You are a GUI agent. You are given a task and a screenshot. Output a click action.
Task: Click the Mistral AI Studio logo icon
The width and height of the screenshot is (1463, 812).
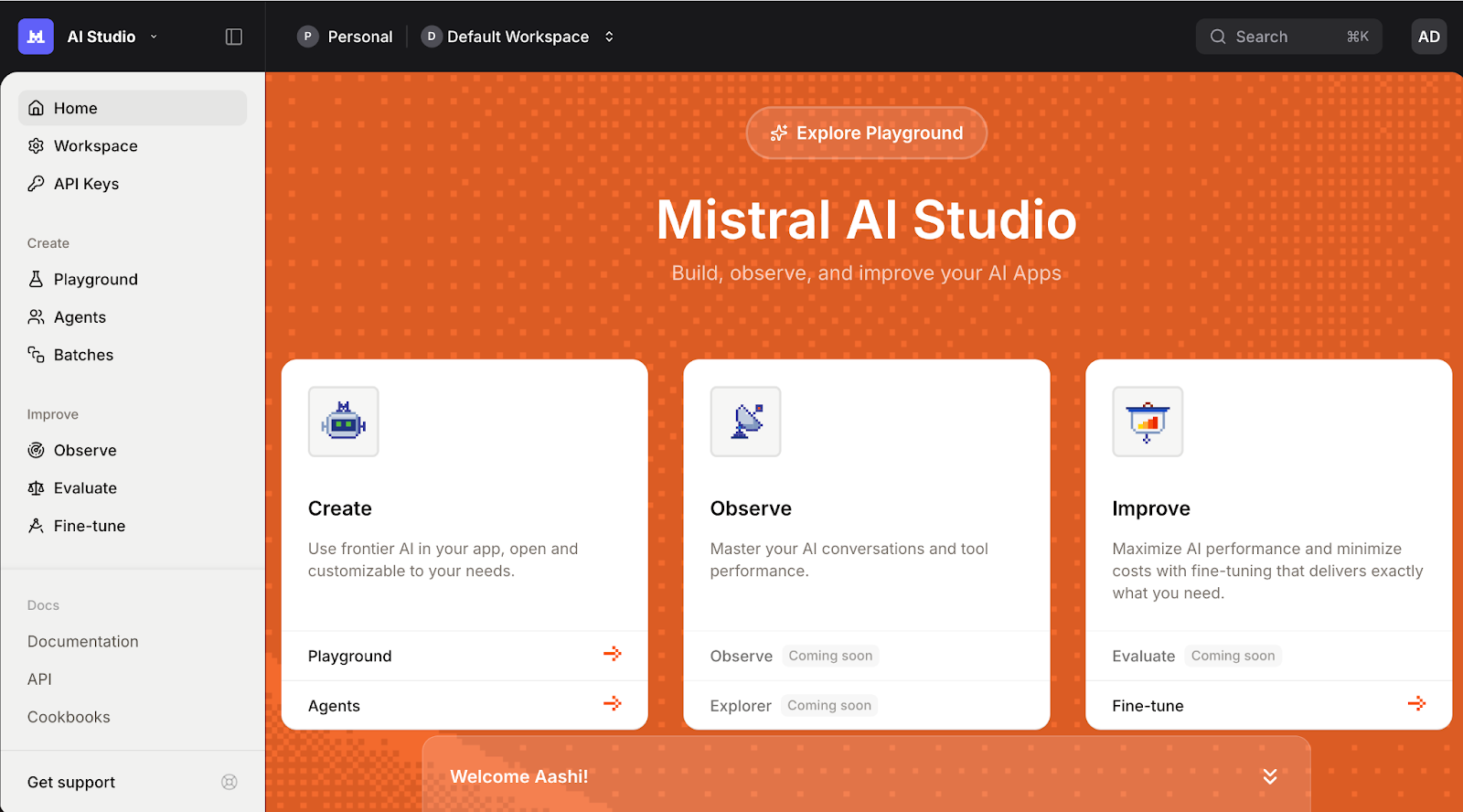click(x=36, y=37)
